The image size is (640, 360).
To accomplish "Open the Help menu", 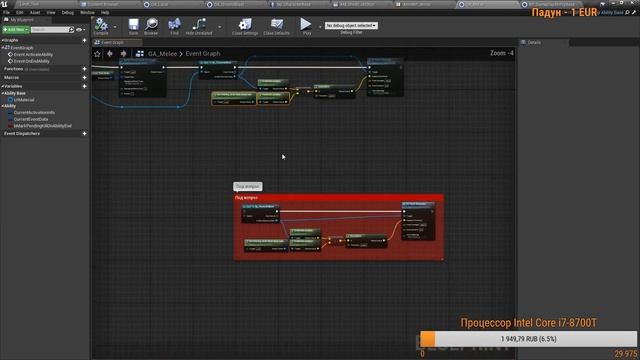I will pos(105,13).
